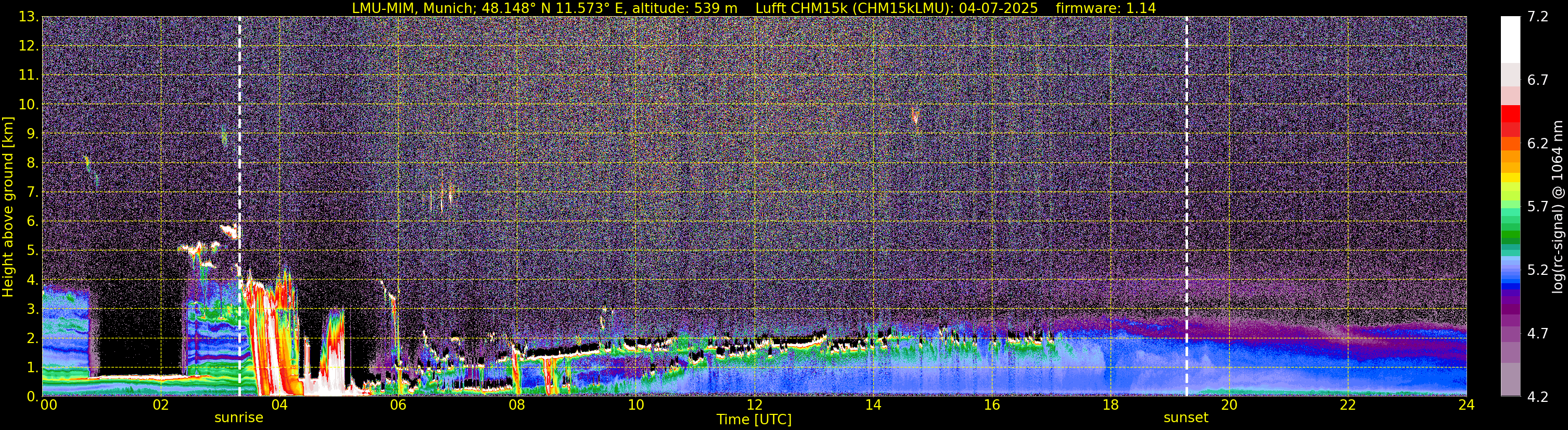This screenshot has height=430, width=1568.
Task: Click the plot title mentioning LMU-MIM, Munich
Action: pos(754,8)
